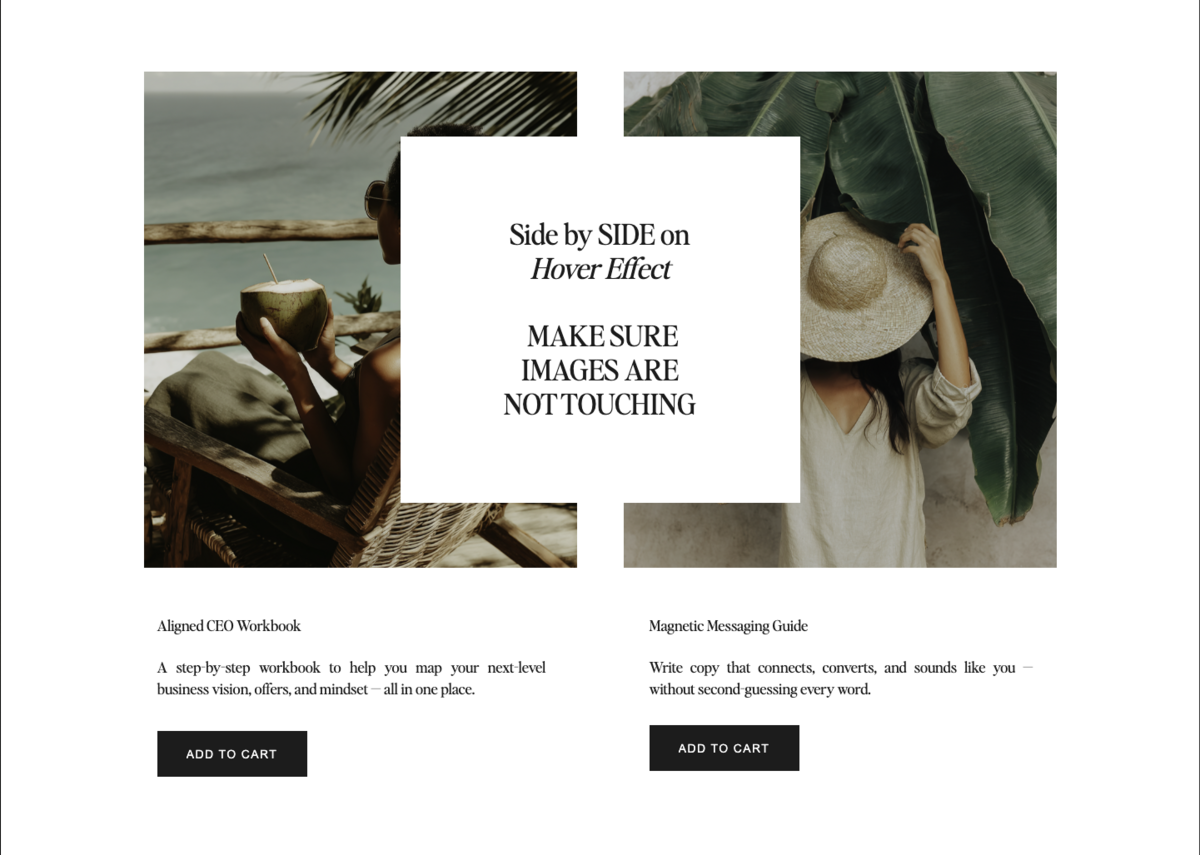Click the Aligned CEO Workbook description paragraph
Screen dimensions: 1200x855
[351, 678]
